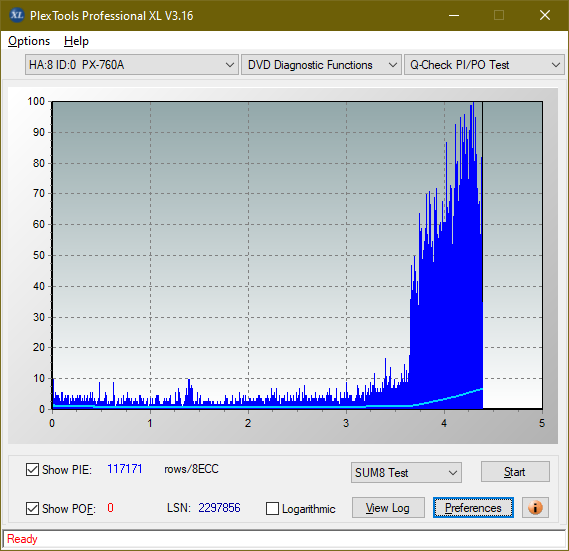The height and width of the screenshot is (551, 569).
Task: Click the PIE count 117171
Action: [125, 469]
